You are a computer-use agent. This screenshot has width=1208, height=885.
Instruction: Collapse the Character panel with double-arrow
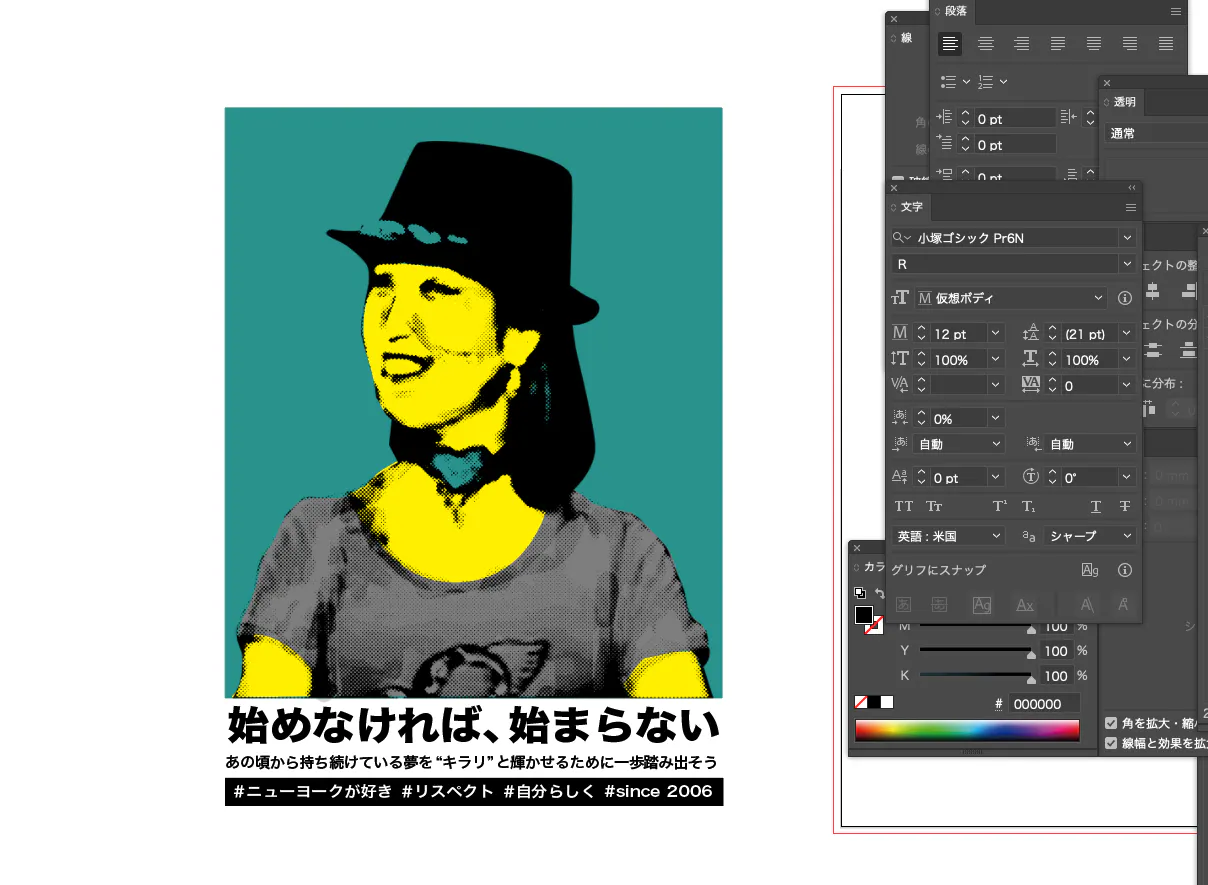1132,188
